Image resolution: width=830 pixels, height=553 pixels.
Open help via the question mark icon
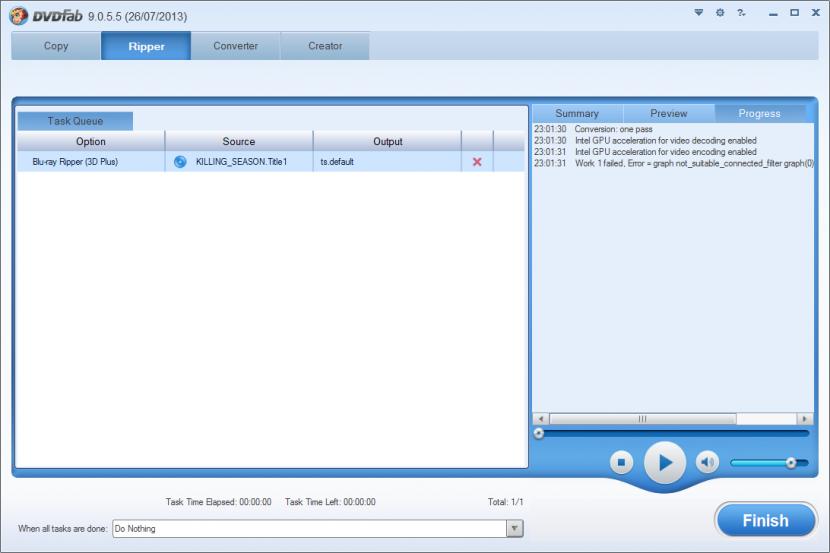[x=741, y=12]
